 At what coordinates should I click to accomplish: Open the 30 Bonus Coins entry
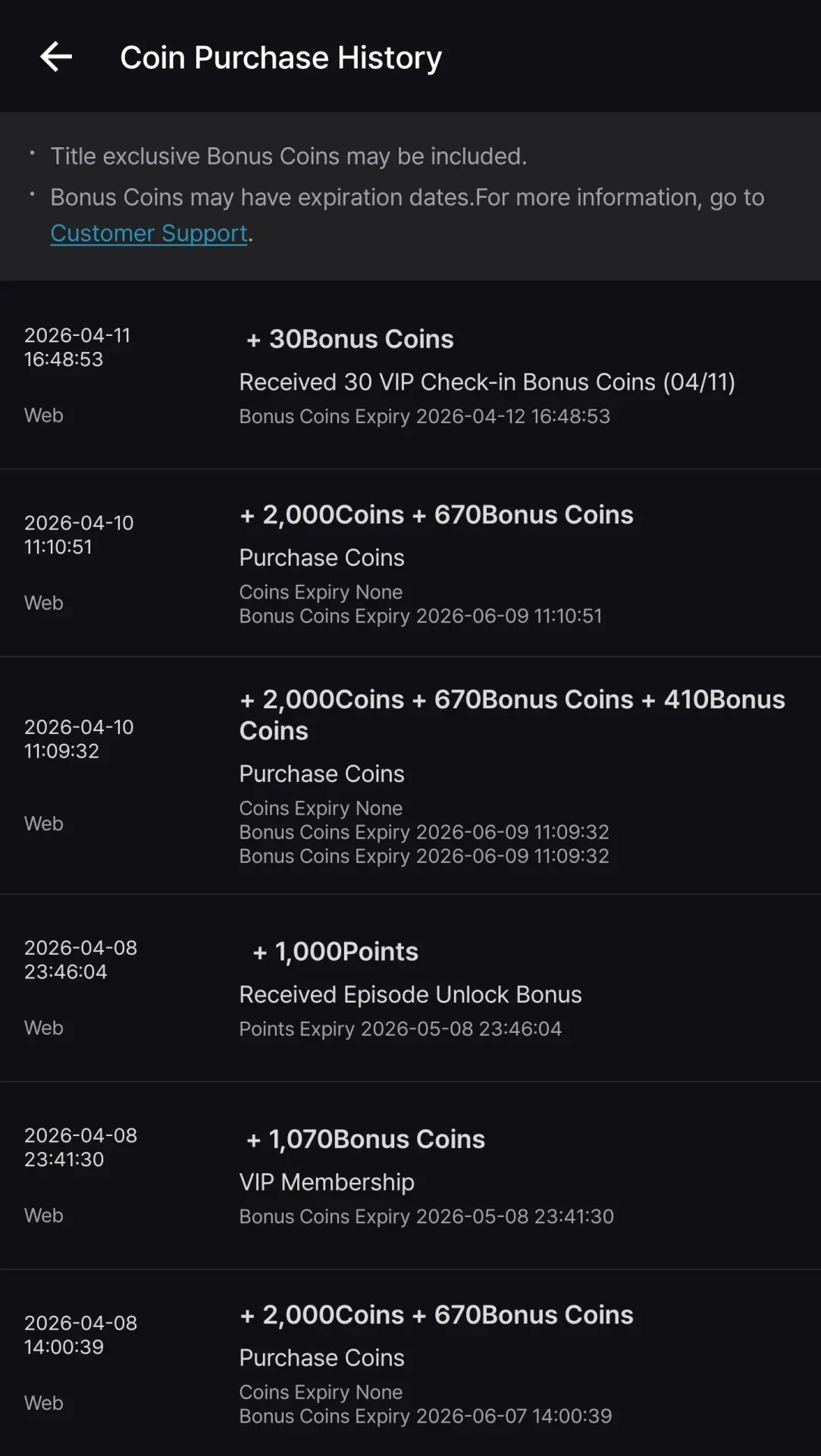pos(410,375)
